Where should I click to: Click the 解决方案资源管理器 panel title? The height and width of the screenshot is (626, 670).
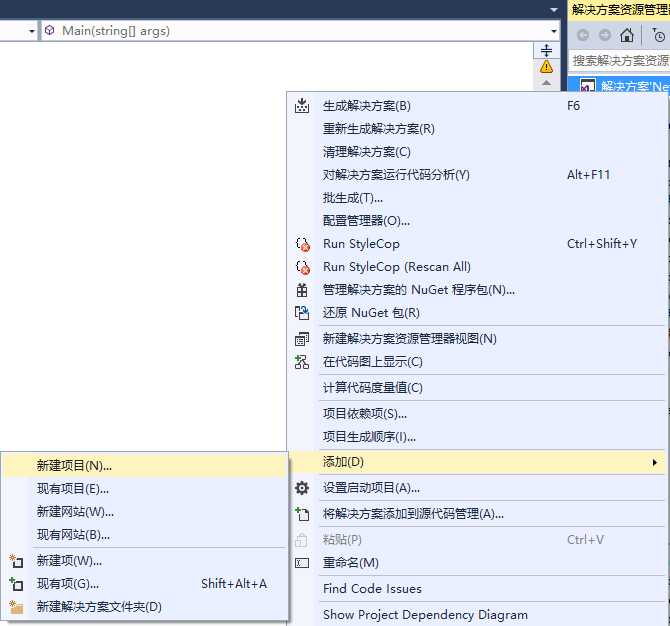(x=620, y=9)
